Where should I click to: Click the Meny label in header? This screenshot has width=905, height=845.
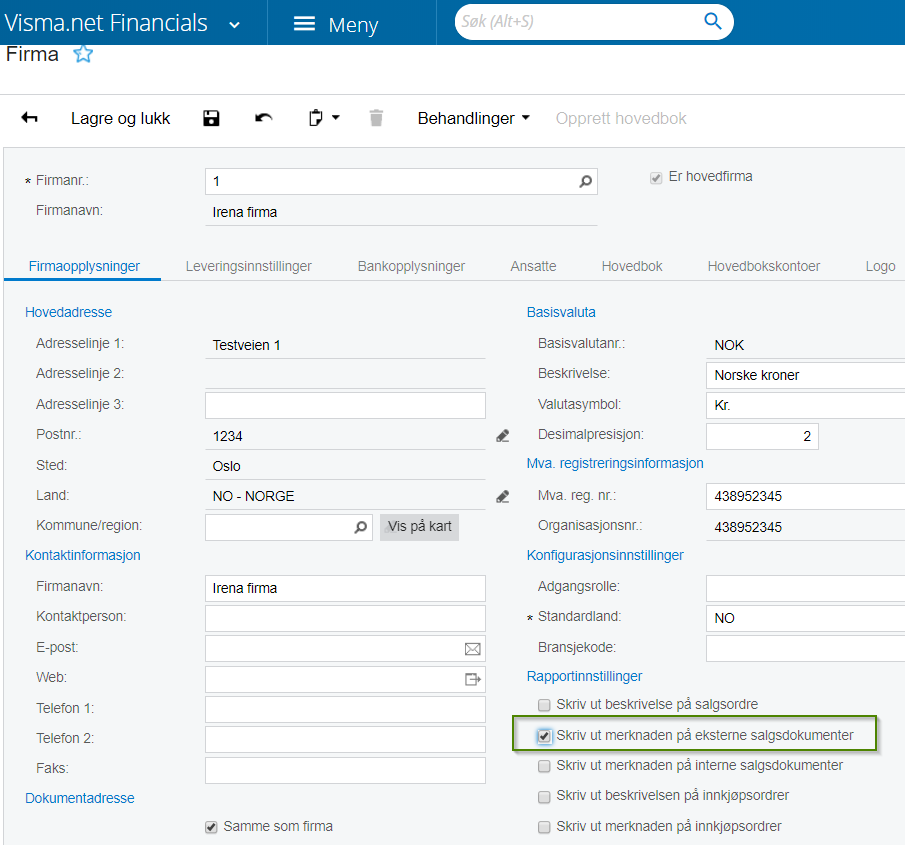pyautogui.click(x=353, y=25)
